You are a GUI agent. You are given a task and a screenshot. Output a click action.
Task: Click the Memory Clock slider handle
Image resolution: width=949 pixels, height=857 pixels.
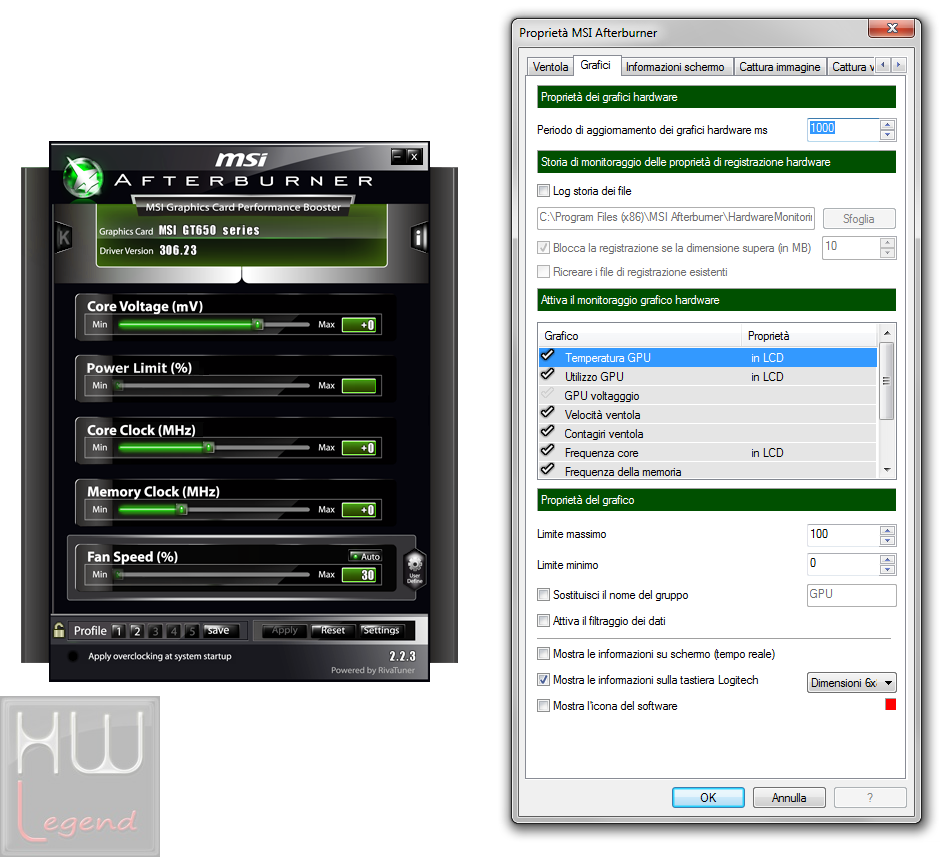pos(182,509)
